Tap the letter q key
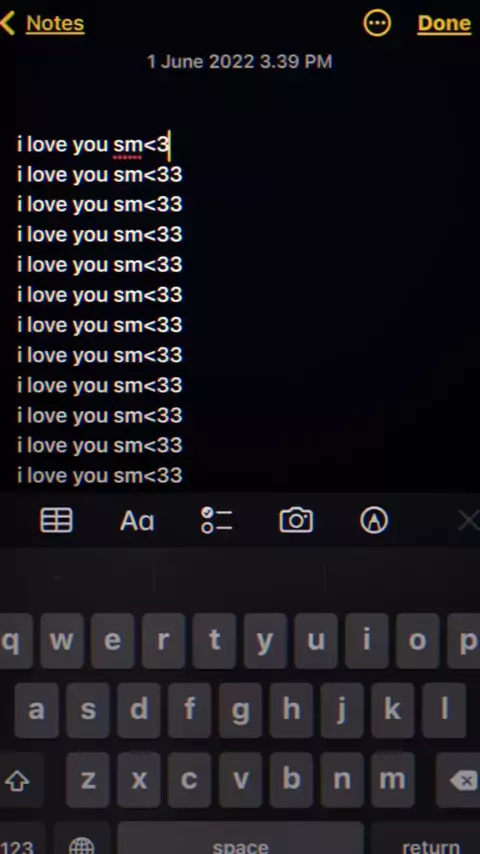 pos(13,641)
